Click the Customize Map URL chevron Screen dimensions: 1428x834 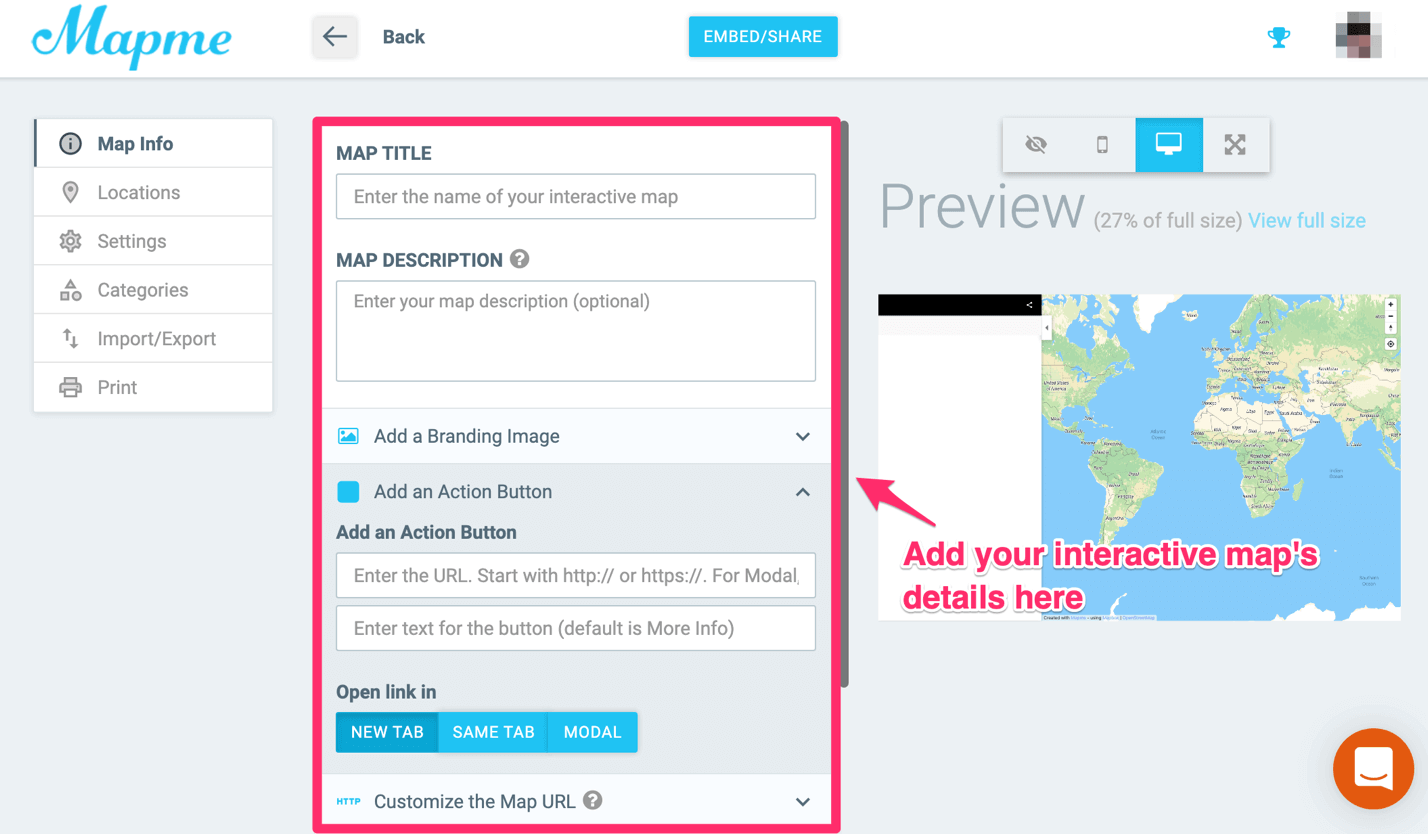coord(802,802)
